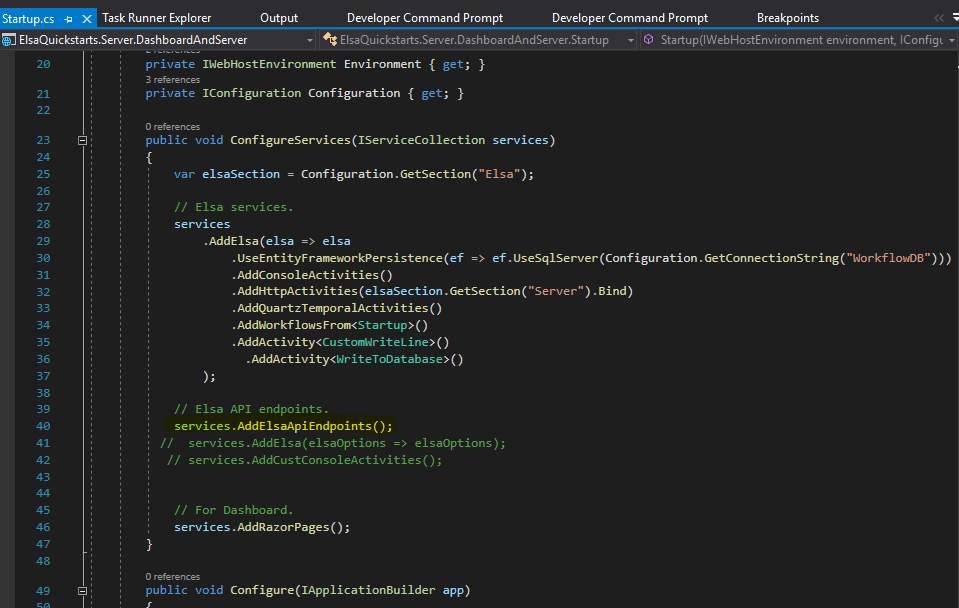This screenshot has height=608, width=959.
Task: Switch to the Output tab
Action: 278,16
